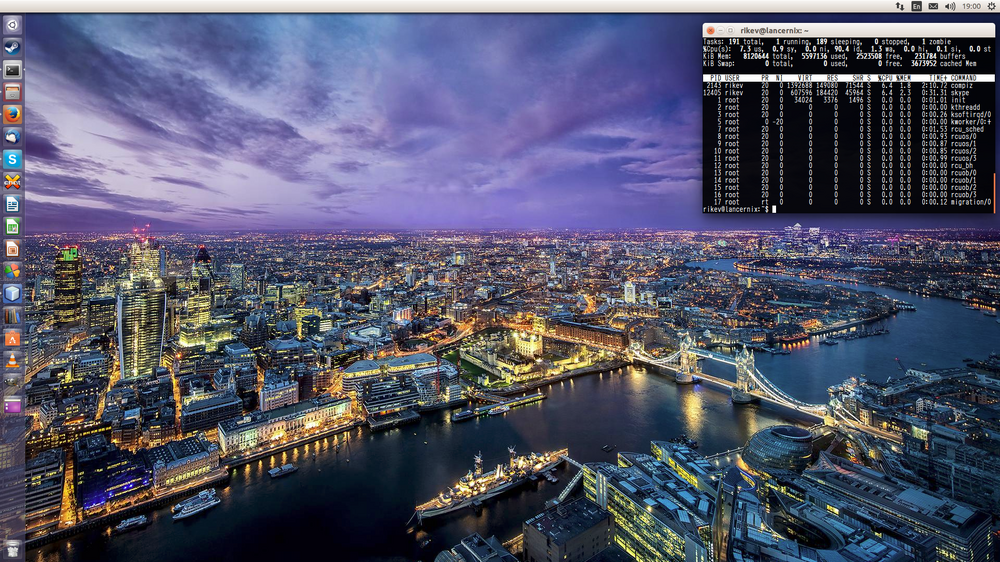Open Skype from the launcher
This screenshot has height=562, width=1000.
(x=12, y=159)
